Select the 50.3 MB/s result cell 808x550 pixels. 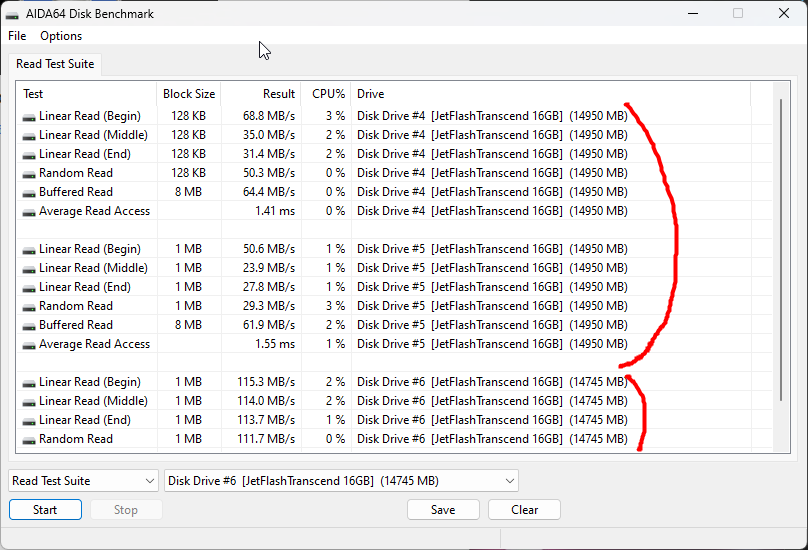[268, 173]
